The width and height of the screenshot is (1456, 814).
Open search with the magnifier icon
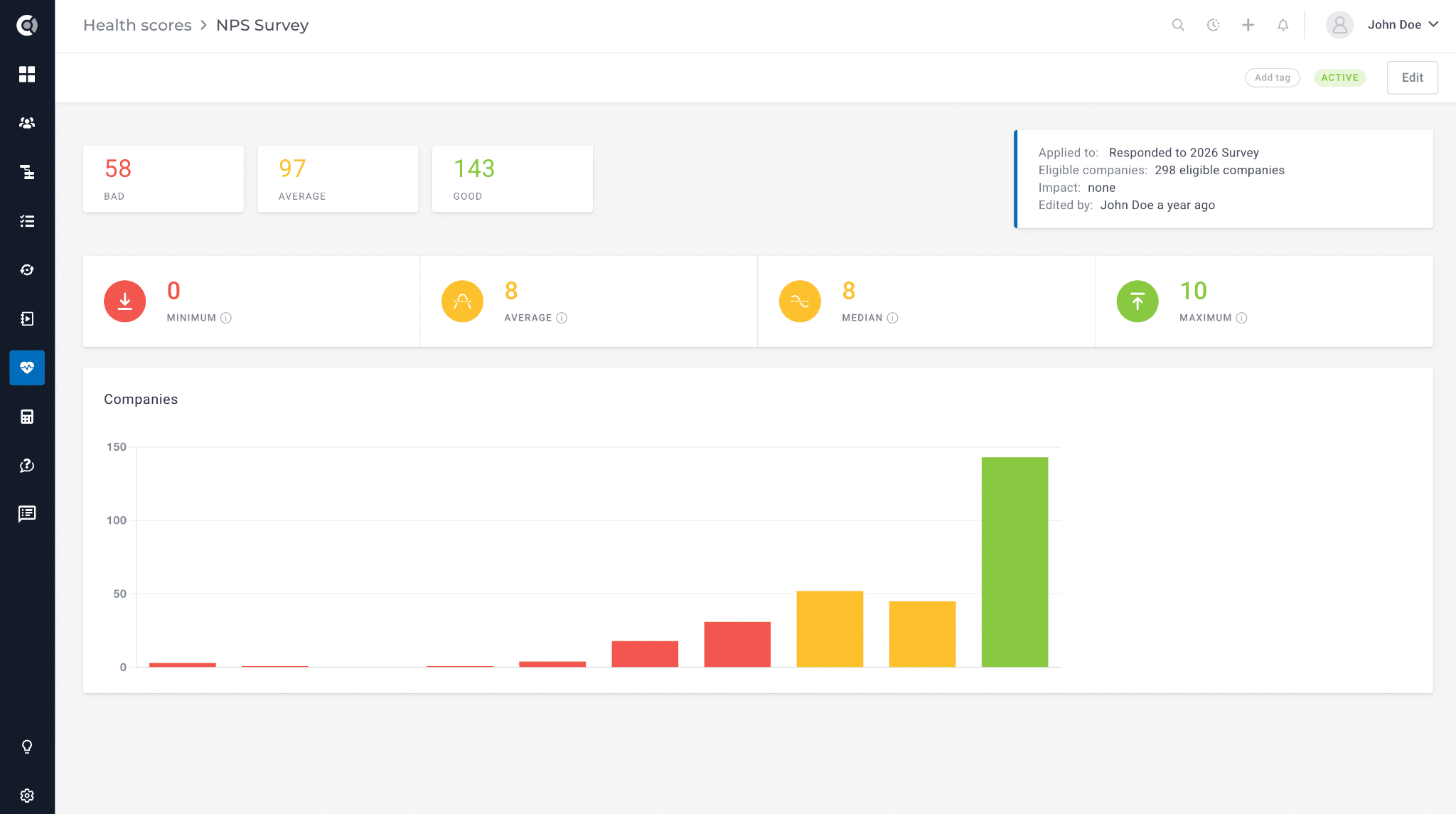1178,25
